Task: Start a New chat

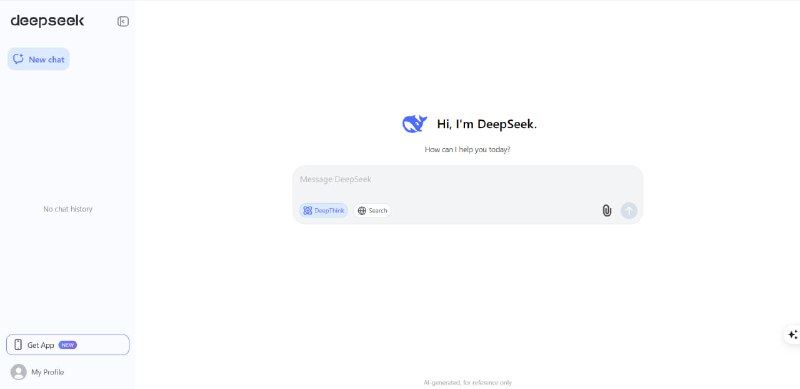Action: point(39,59)
